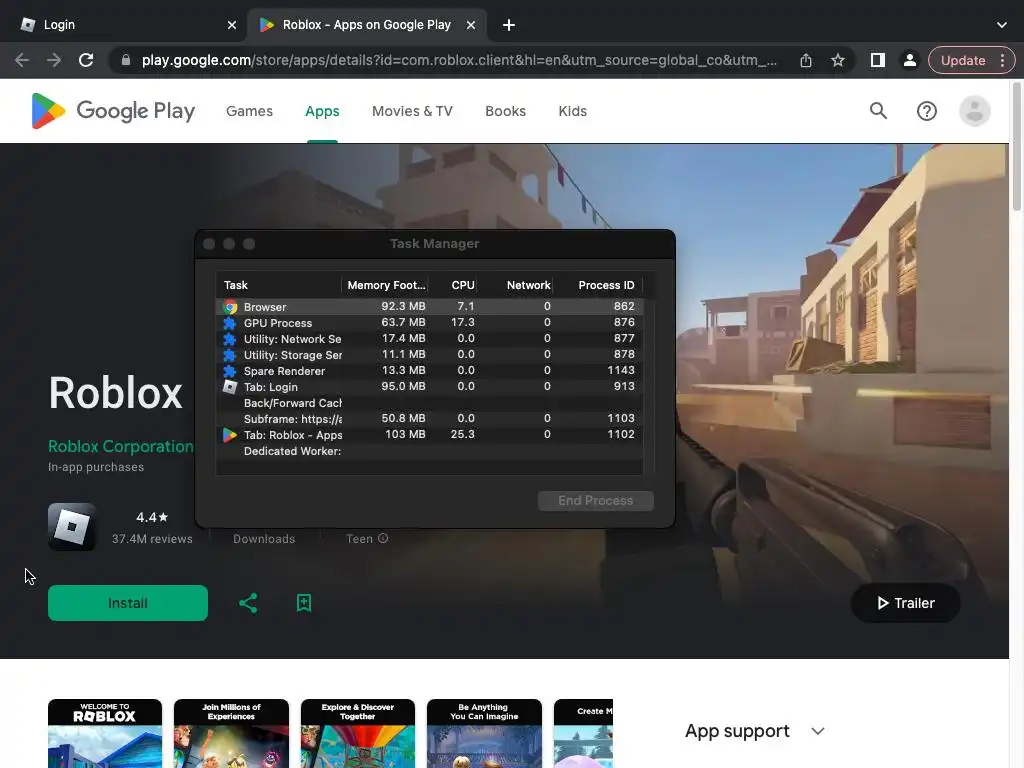Click the page vertical scrollbar
The height and width of the screenshot is (768, 1024).
1017,146
